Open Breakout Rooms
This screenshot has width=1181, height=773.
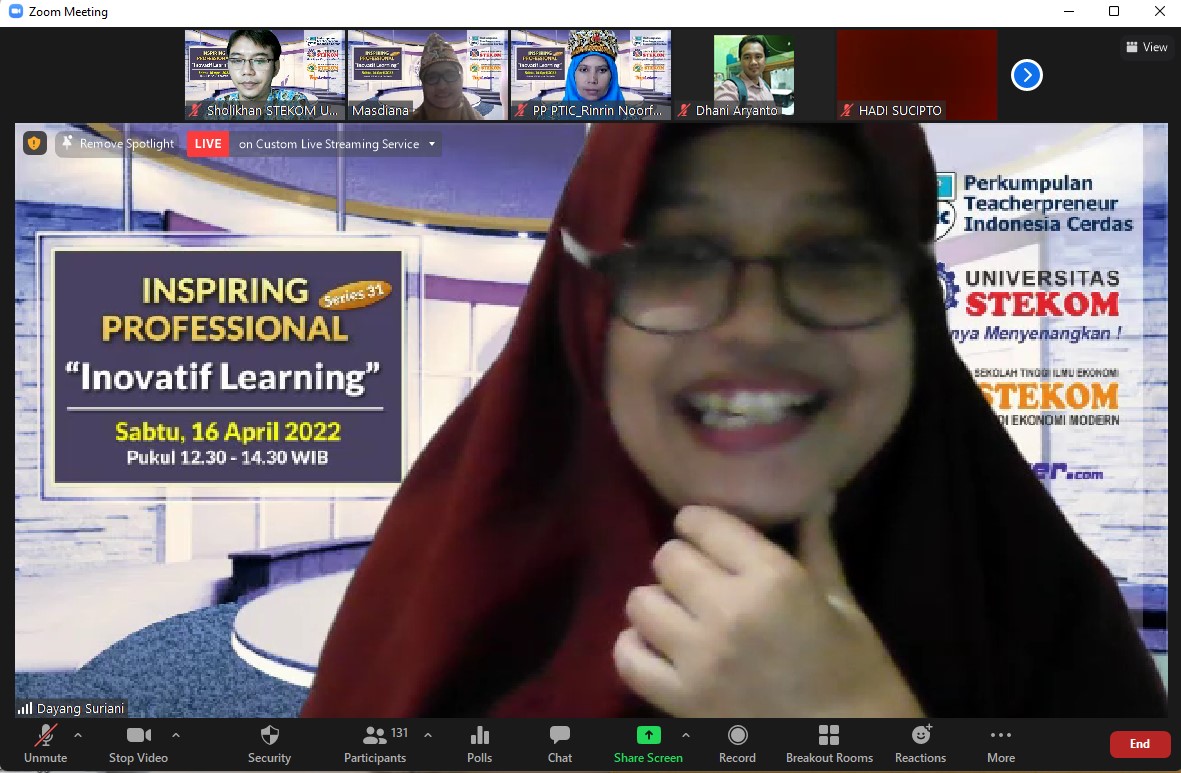click(x=829, y=744)
